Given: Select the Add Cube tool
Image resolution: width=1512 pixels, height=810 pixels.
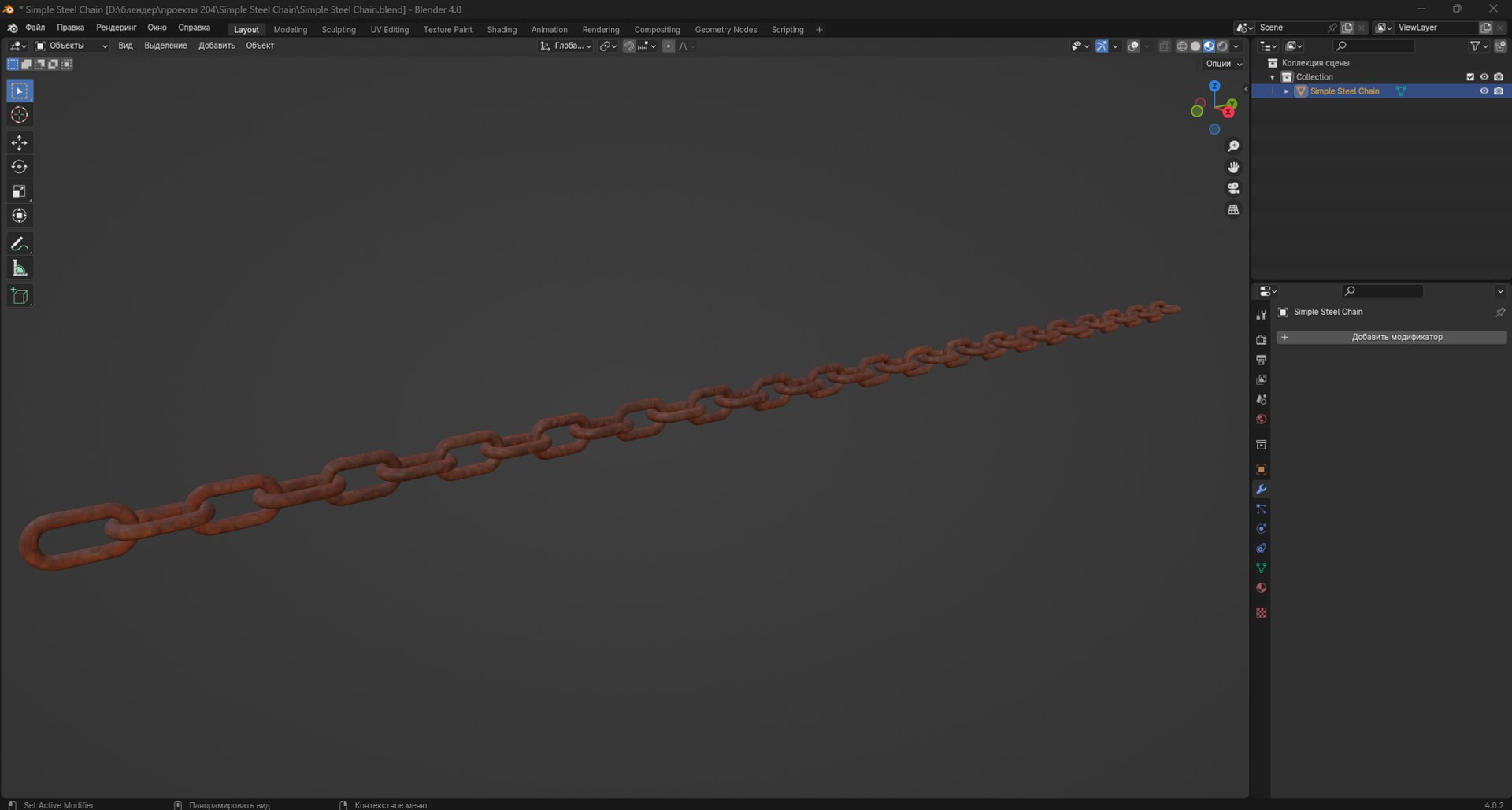Looking at the screenshot, I should (x=20, y=296).
